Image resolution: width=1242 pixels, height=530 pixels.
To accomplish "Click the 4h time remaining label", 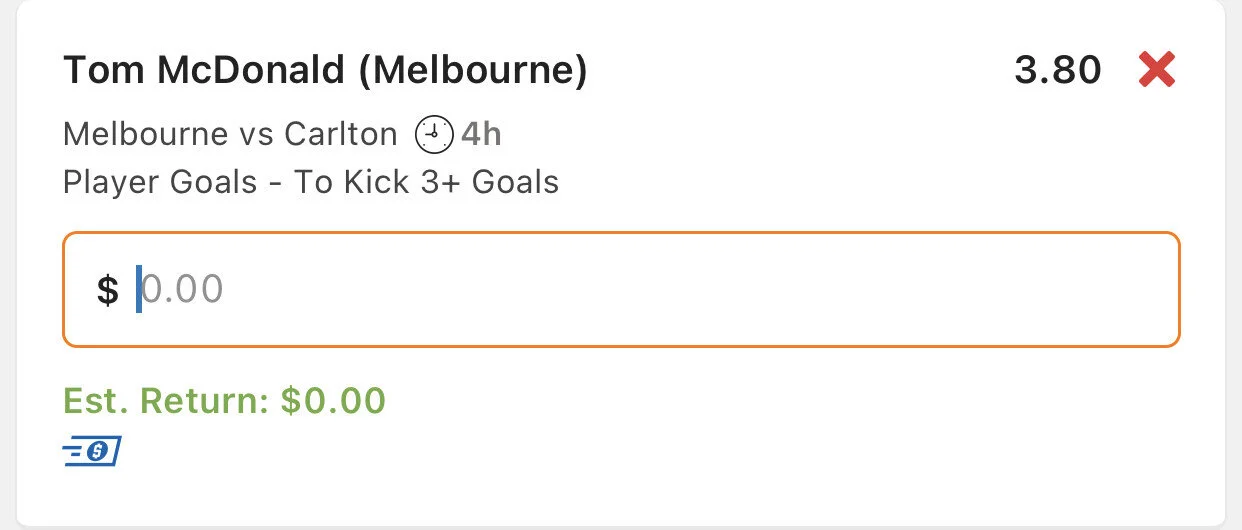I will coord(481,134).
